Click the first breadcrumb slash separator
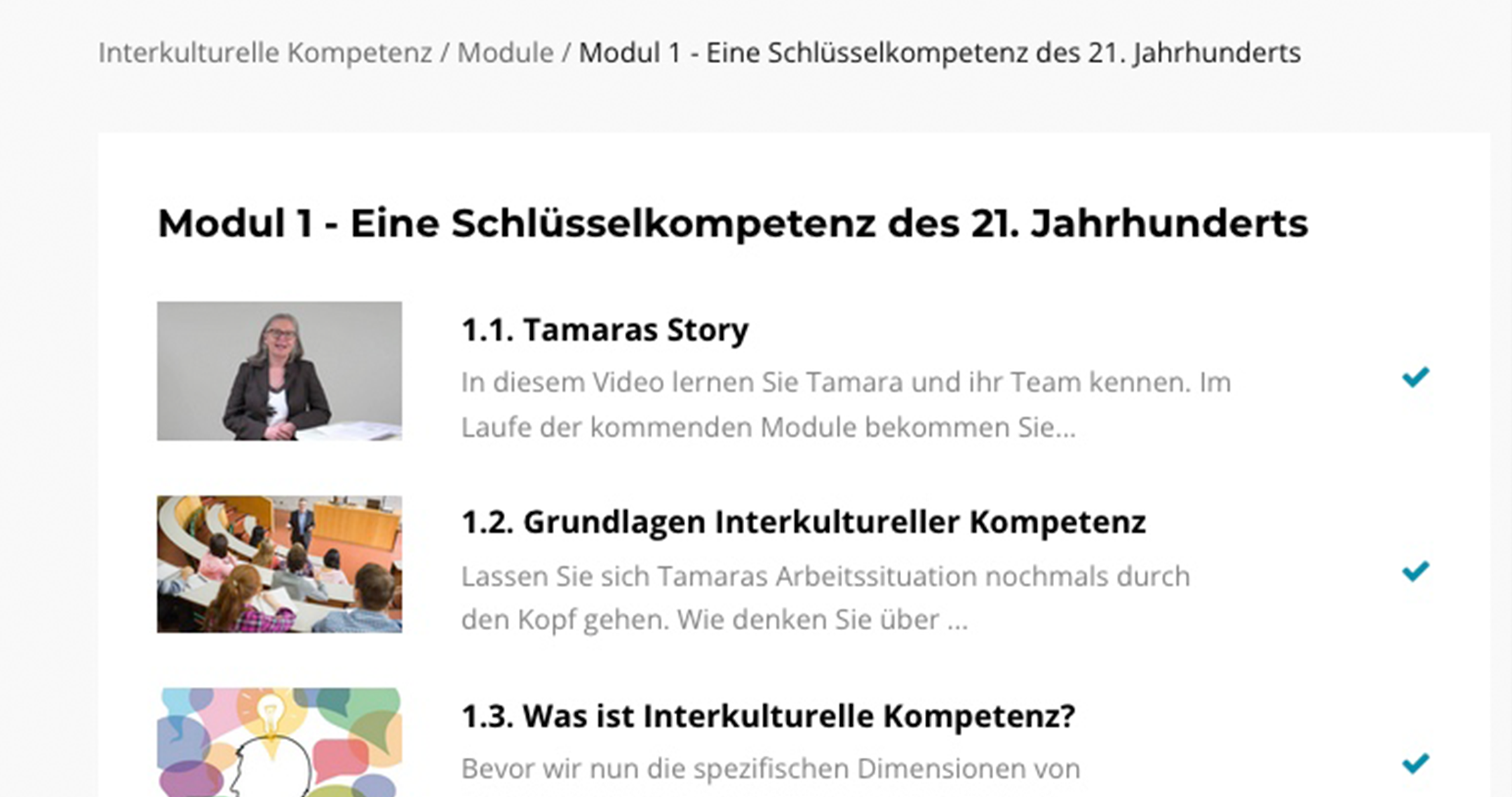This screenshot has height=797, width=1512. (445, 53)
